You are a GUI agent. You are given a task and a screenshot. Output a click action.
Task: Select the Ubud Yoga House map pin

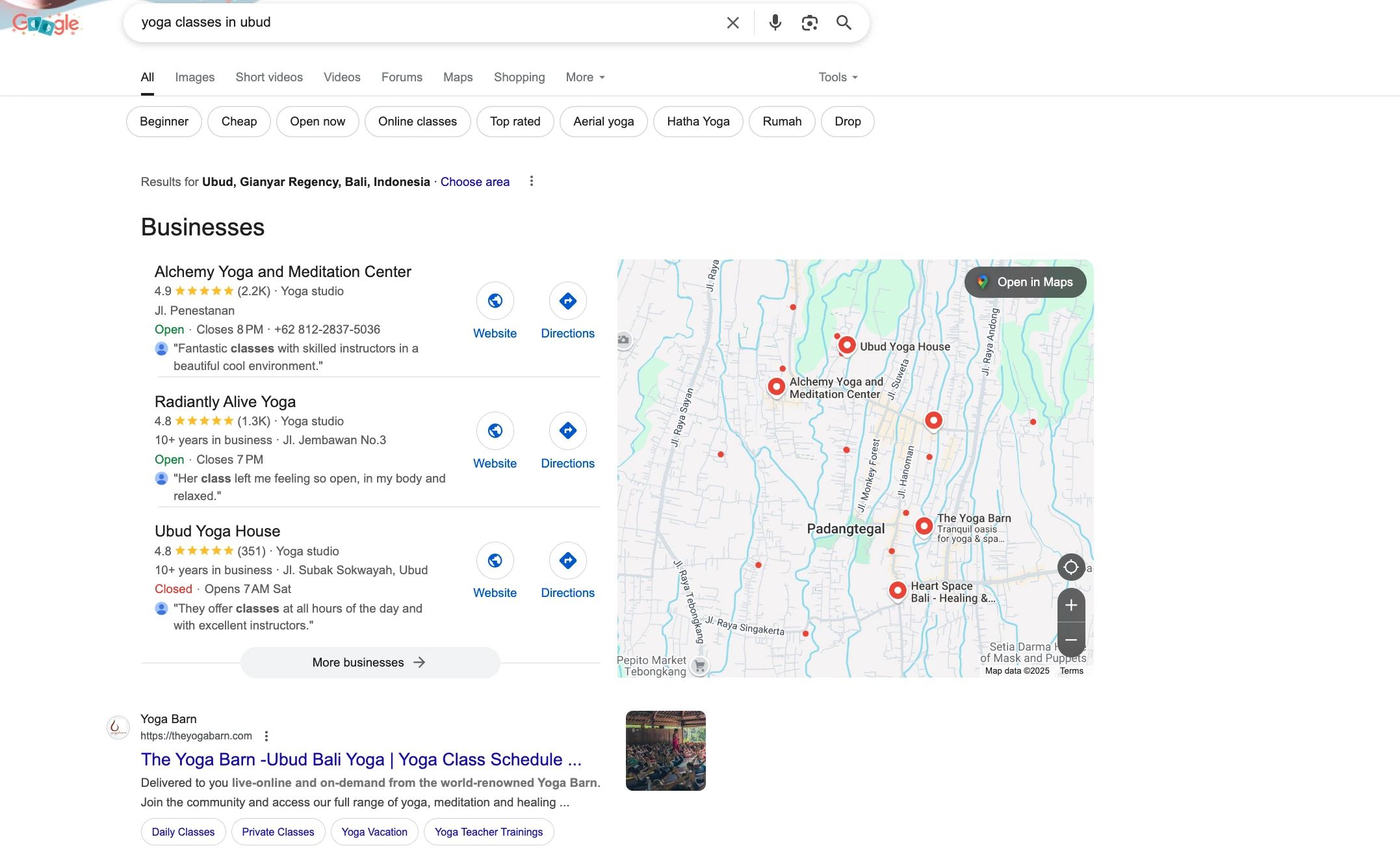pyautogui.click(x=847, y=345)
